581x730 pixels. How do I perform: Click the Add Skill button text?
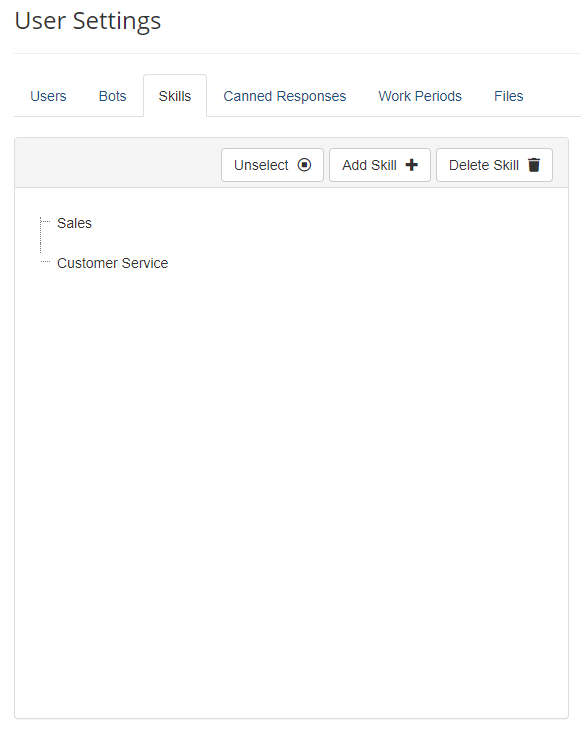369,165
